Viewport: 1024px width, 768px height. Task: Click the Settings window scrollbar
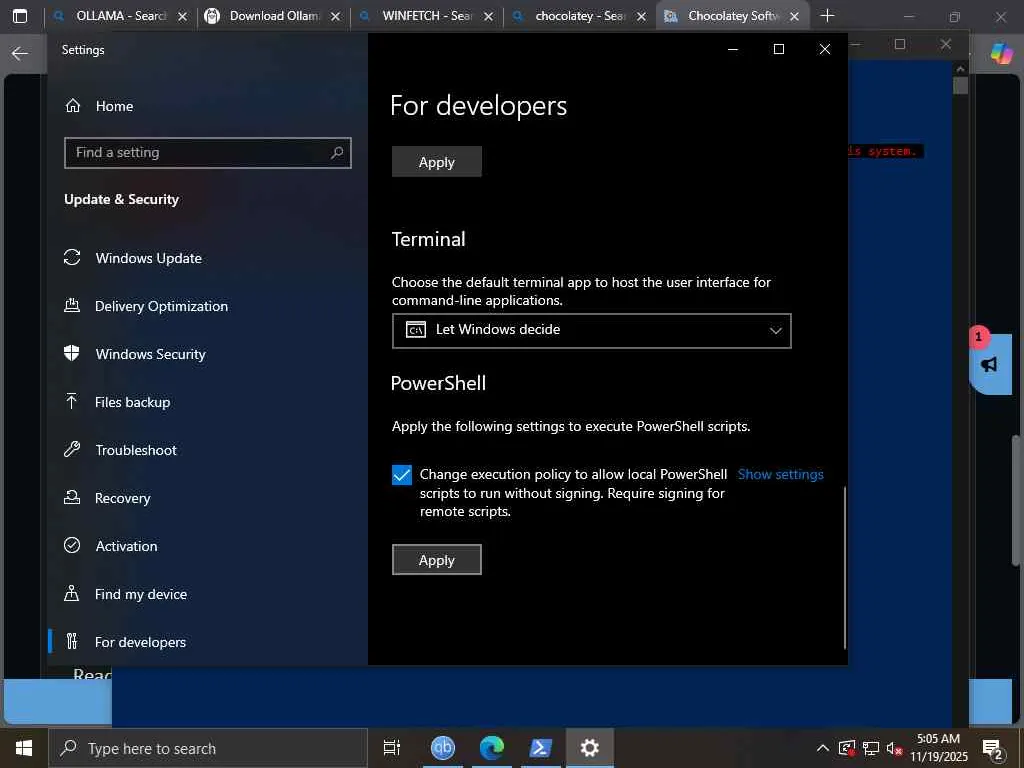(x=844, y=567)
